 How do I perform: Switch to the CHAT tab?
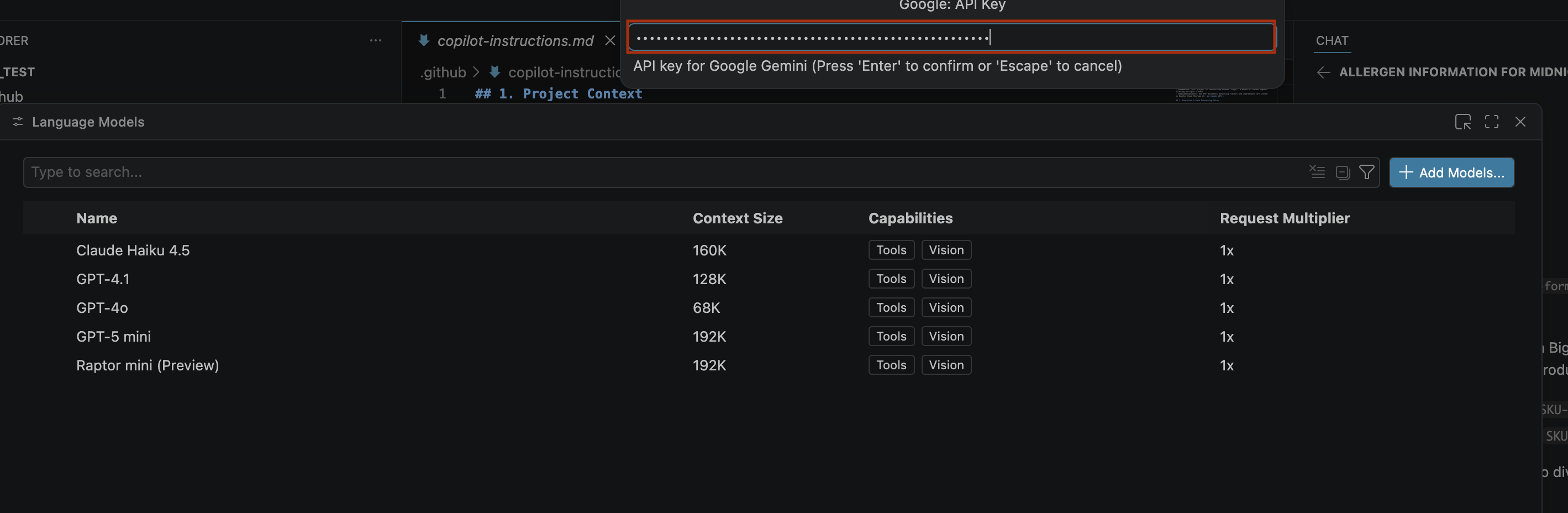[1332, 40]
